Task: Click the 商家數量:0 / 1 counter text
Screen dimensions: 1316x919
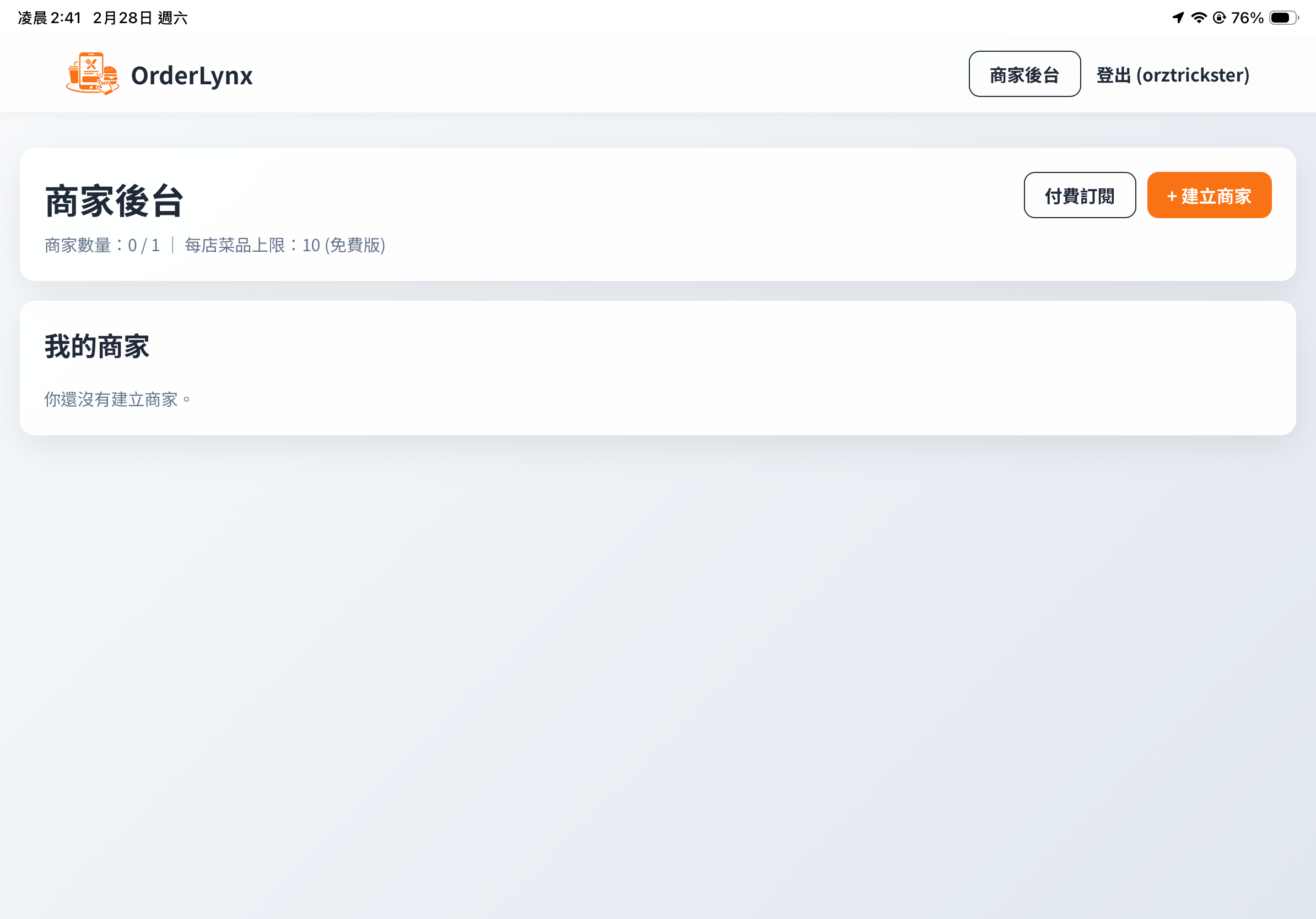Action: coord(102,245)
